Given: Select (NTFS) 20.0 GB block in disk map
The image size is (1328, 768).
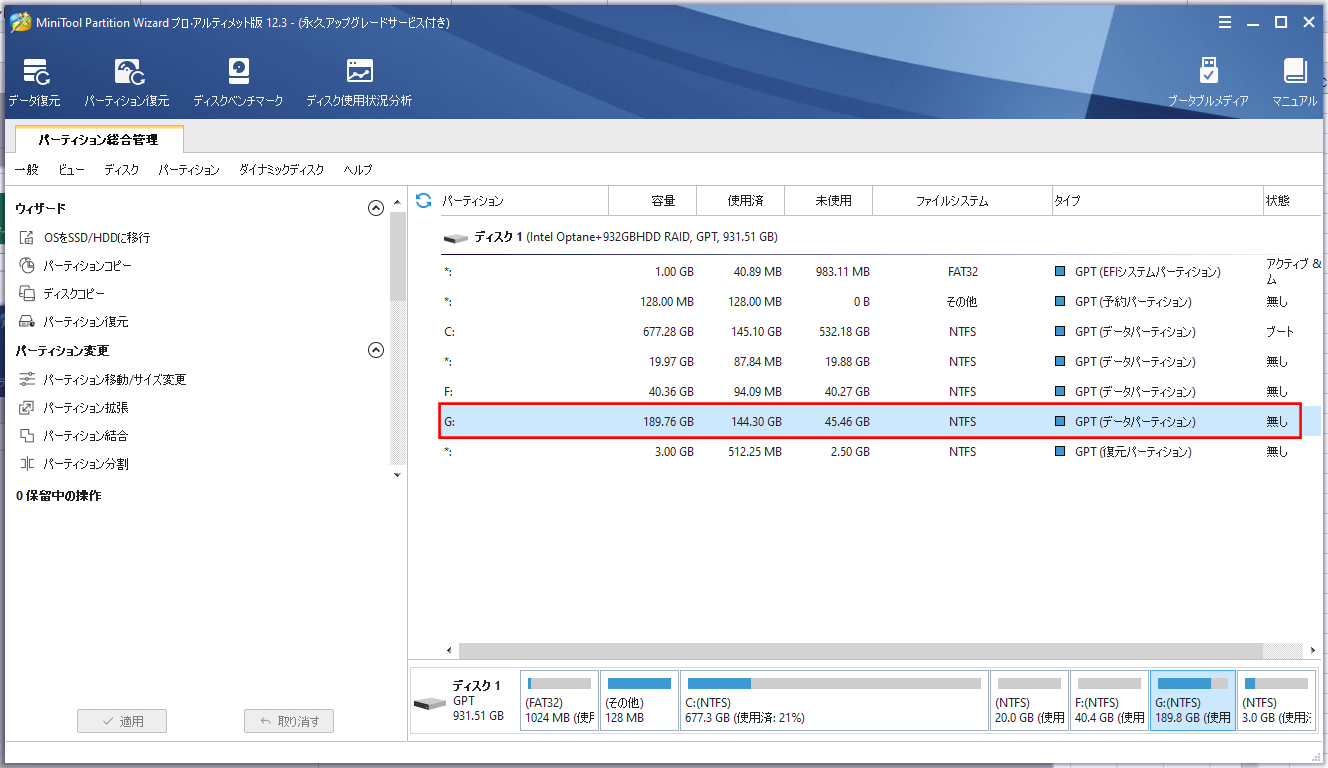Looking at the screenshot, I should [x=1029, y=701].
